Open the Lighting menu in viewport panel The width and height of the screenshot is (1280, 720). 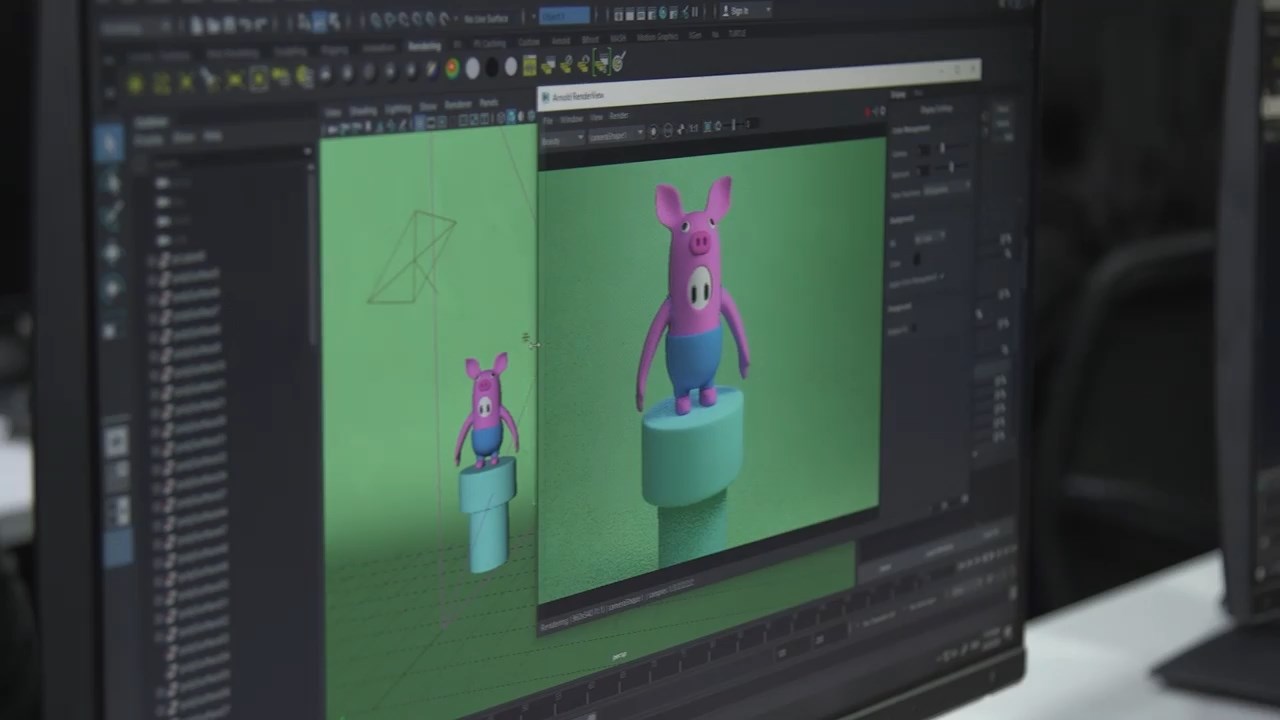point(398,108)
